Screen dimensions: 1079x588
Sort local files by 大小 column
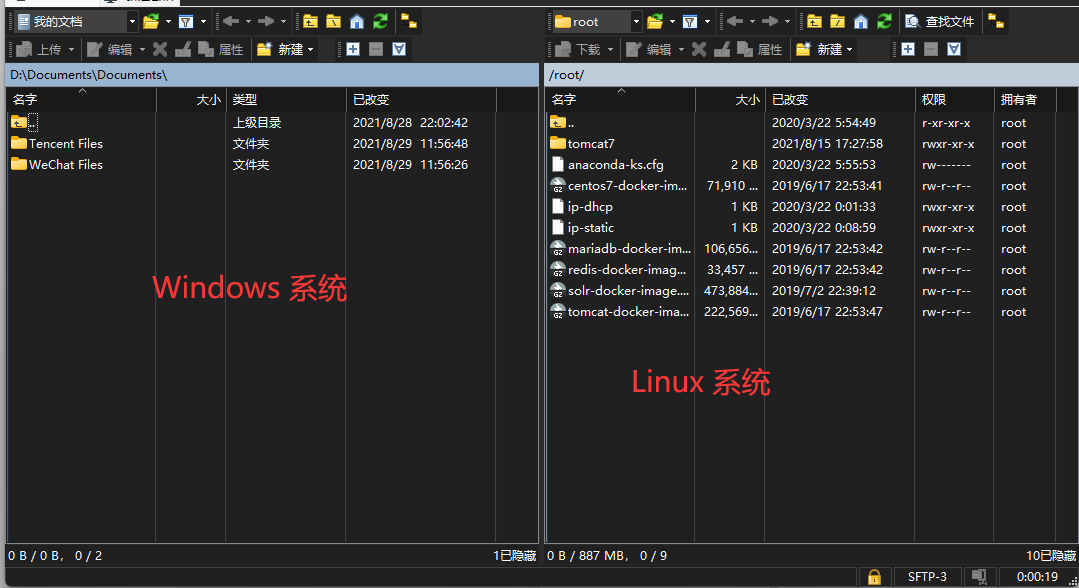tap(191, 100)
